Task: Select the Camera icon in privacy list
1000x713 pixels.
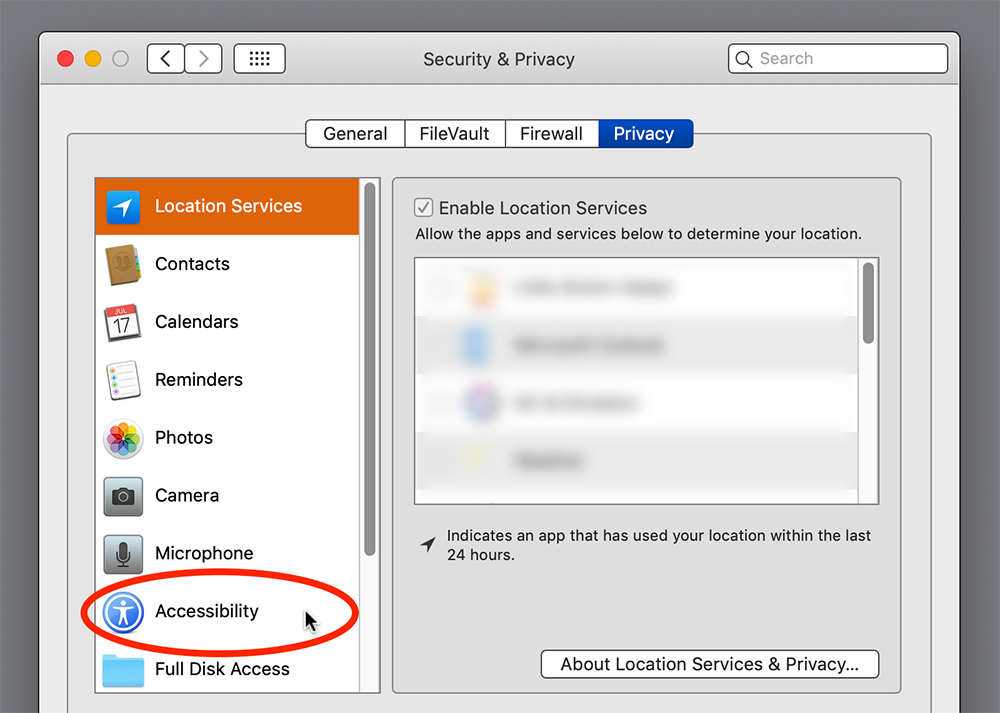Action: [123, 496]
